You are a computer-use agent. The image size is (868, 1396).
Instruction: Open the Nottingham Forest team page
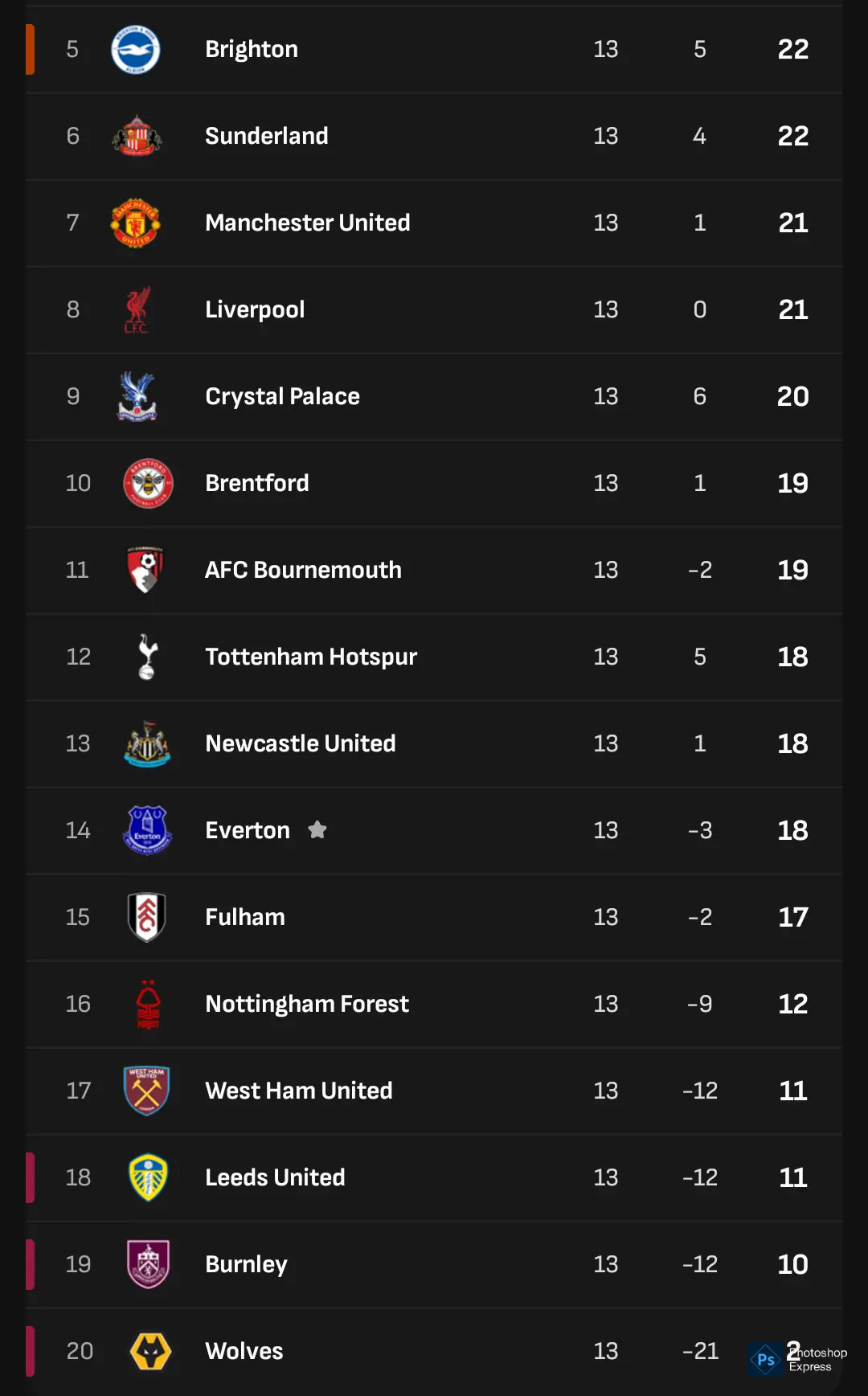click(x=307, y=1004)
